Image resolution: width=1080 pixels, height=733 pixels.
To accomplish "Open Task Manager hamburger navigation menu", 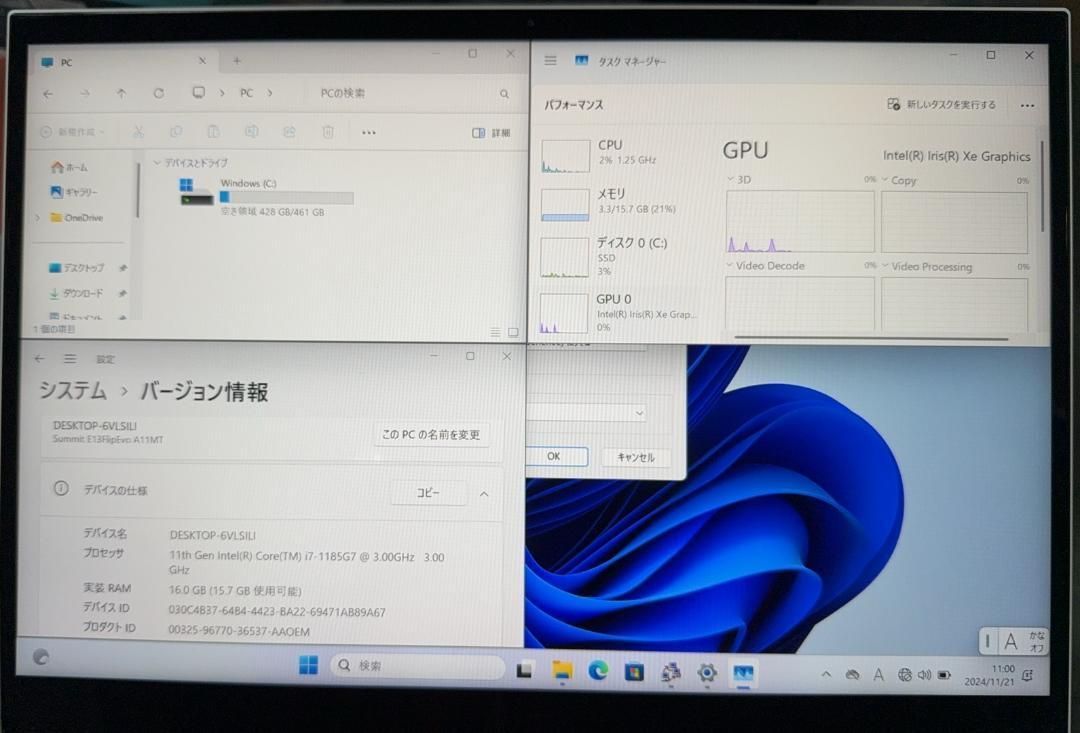I will (x=550, y=61).
